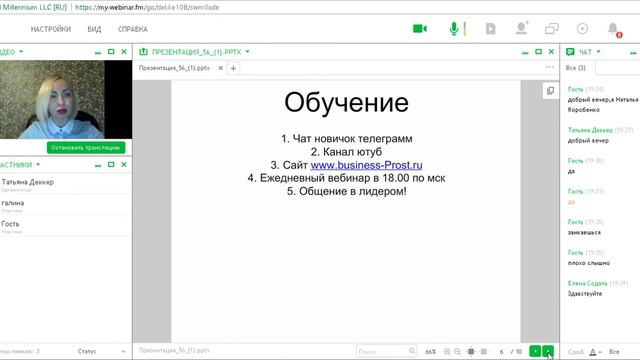The width and height of the screenshot is (640, 360).
Task: Open the СПРАВКА menu
Action: tap(133, 29)
